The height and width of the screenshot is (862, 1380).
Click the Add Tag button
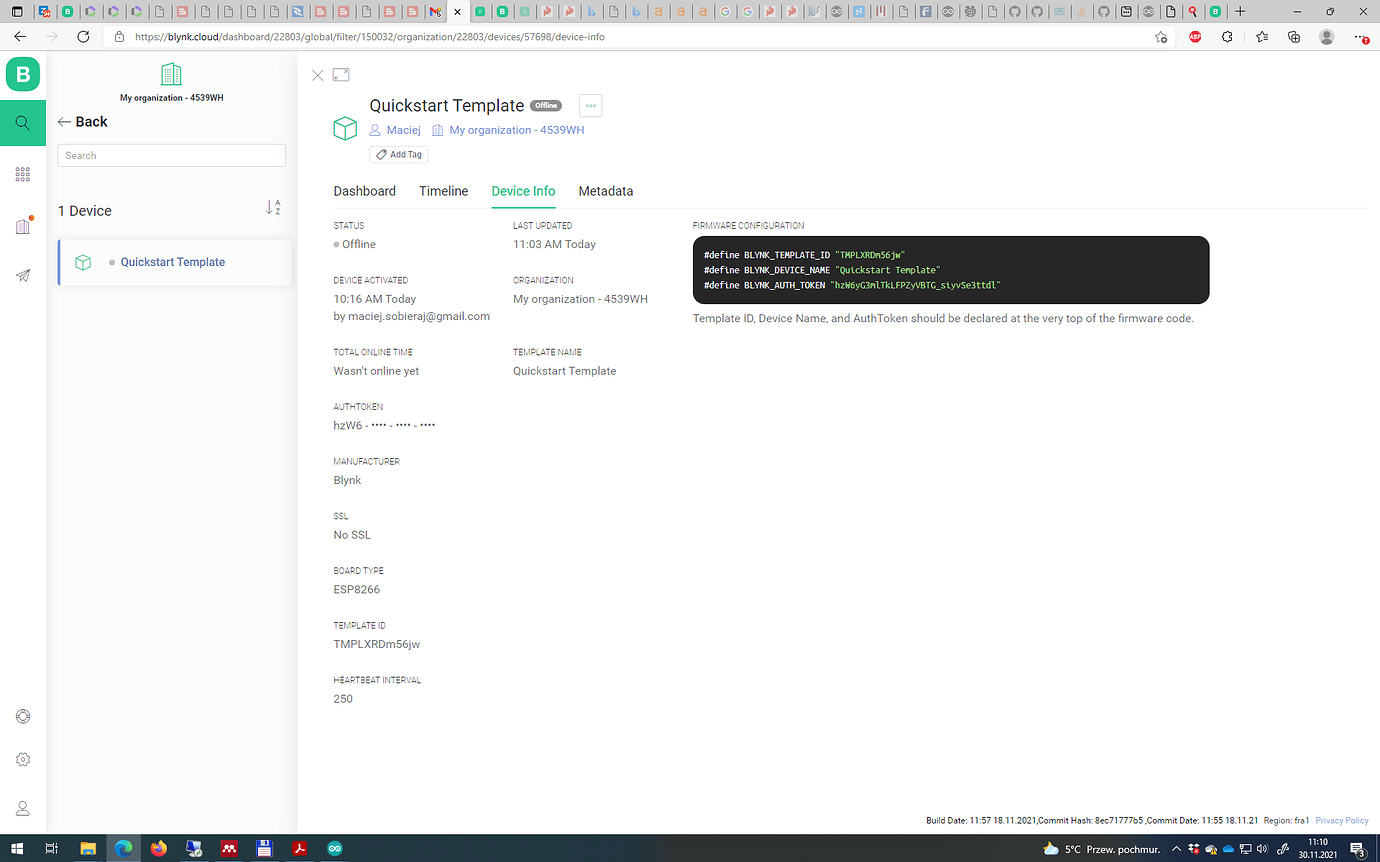tap(399, 155)
